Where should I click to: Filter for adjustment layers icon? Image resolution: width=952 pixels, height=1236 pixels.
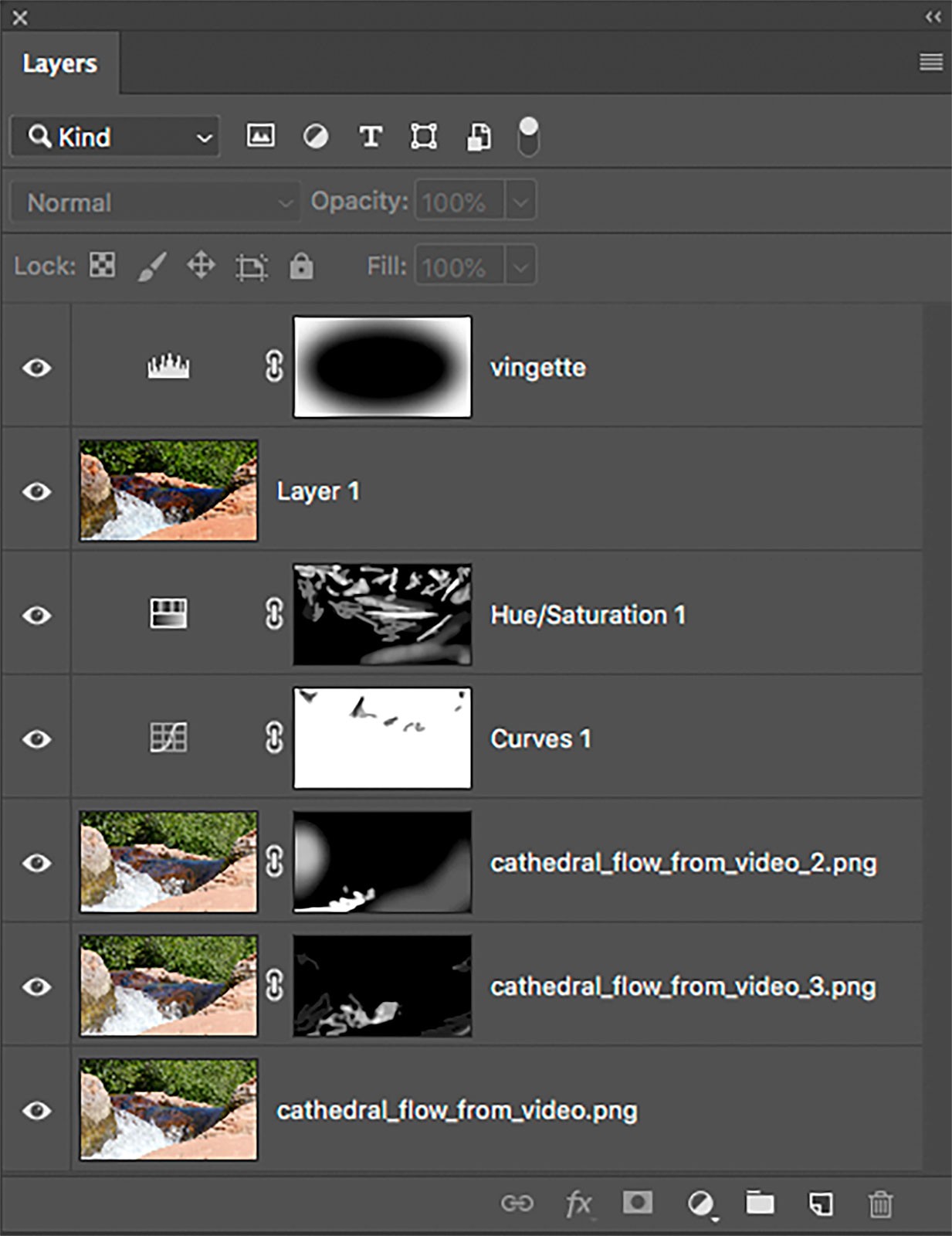click(315, 137)
